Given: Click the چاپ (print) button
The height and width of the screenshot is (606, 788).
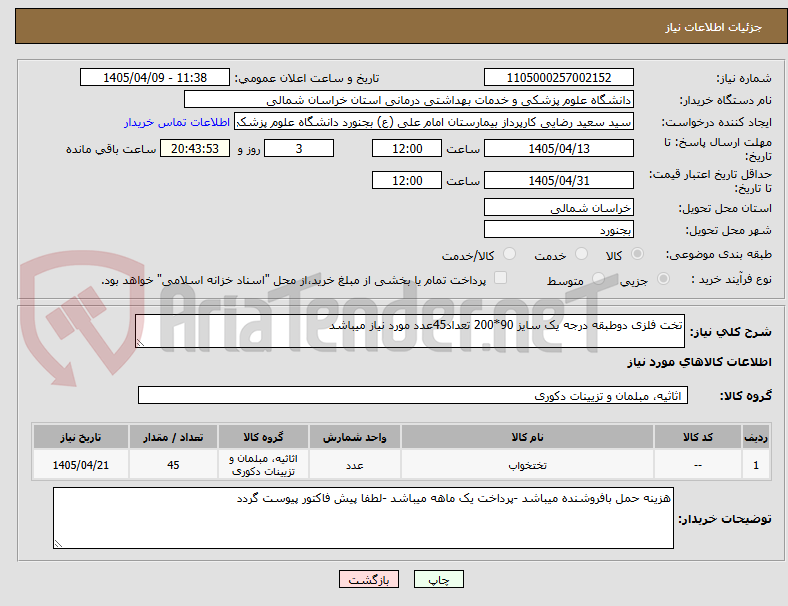Looking at the screenshot, I should click(438, 579).
